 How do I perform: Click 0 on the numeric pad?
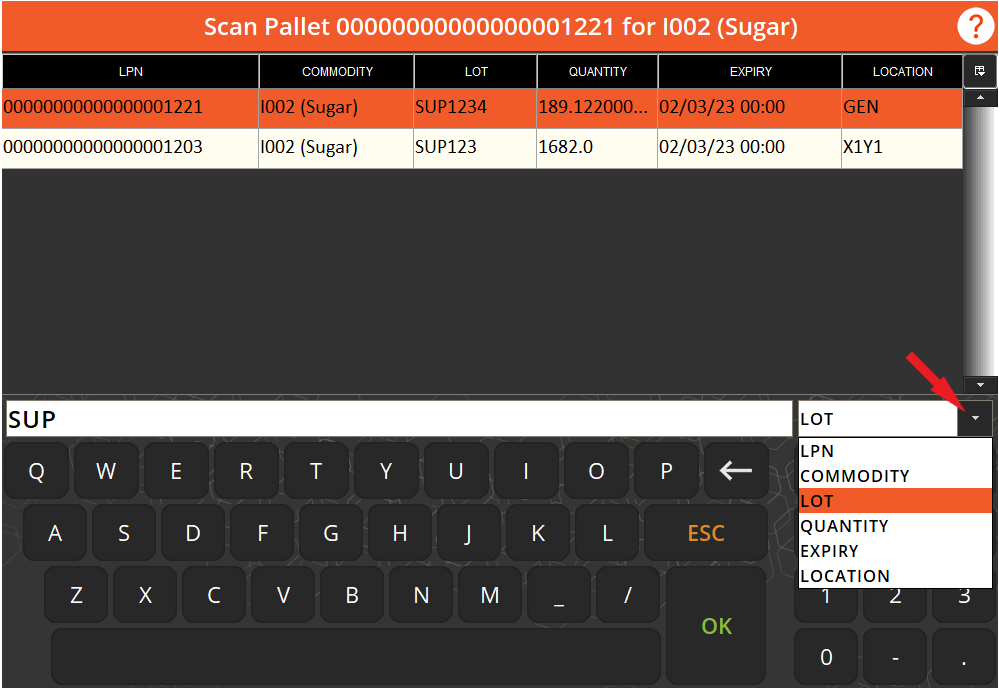(x=826, y=657)
